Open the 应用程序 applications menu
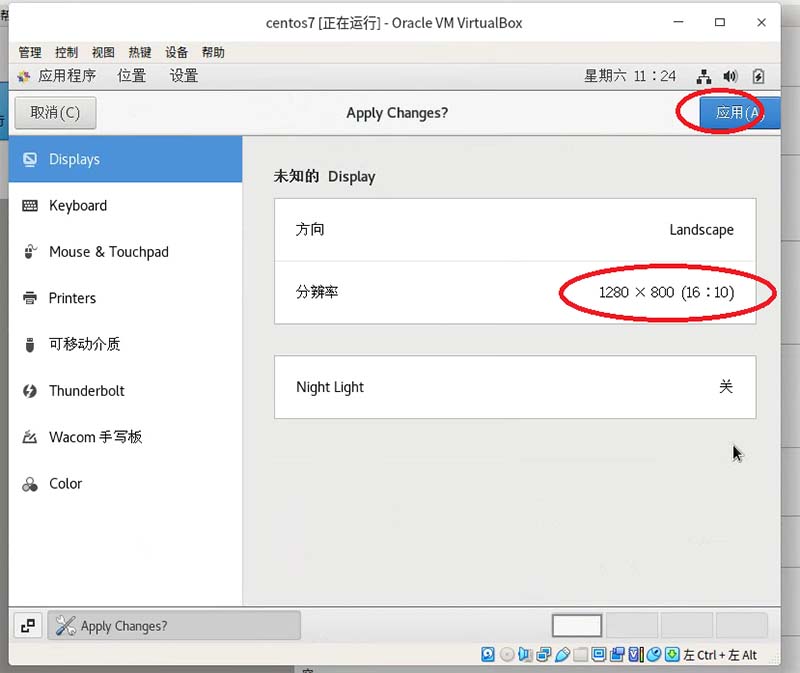The height and width of the screenshot is (673, 800). (57, 77)
